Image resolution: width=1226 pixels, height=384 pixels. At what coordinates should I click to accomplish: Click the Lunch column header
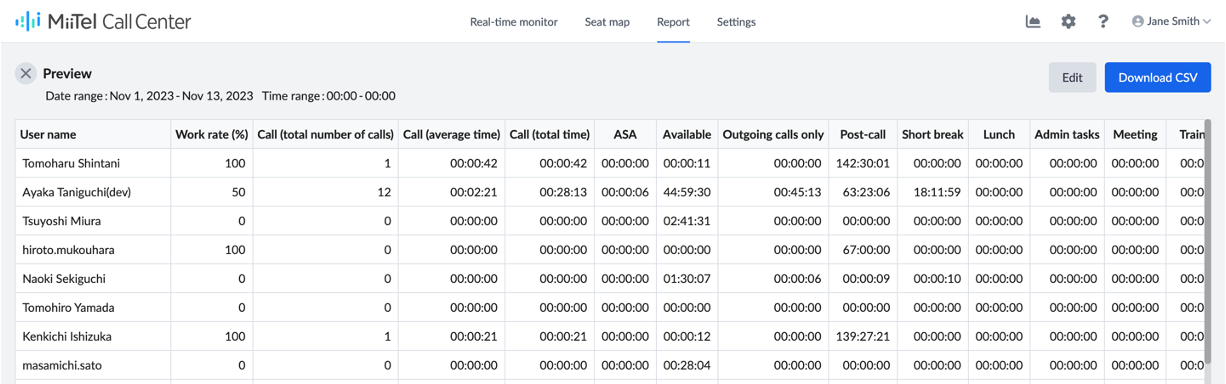pos(999,134)
